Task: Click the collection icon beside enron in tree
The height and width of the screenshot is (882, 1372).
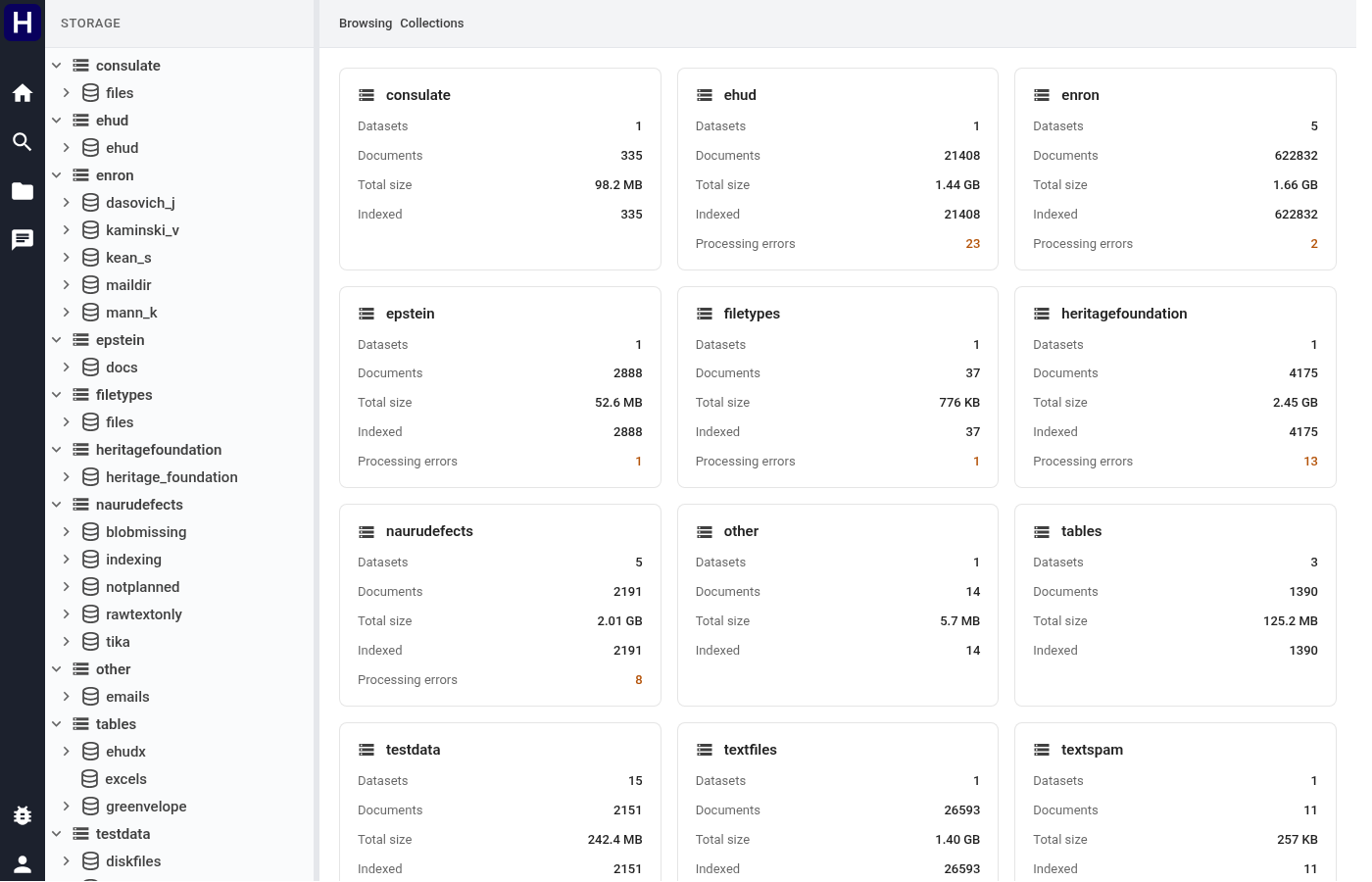Action: (x=80, y=175)
